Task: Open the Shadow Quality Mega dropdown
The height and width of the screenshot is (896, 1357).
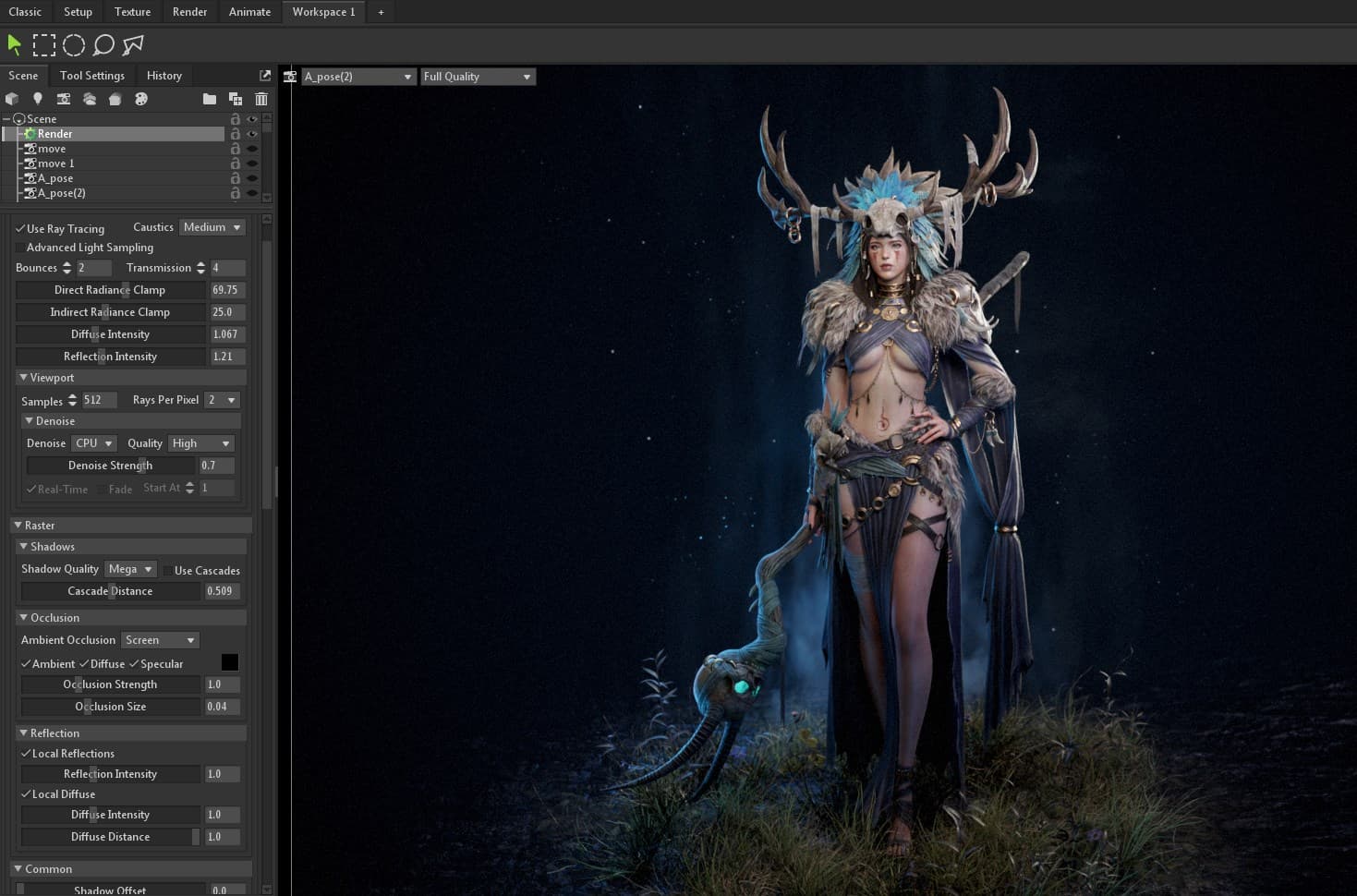Action: 129,569
